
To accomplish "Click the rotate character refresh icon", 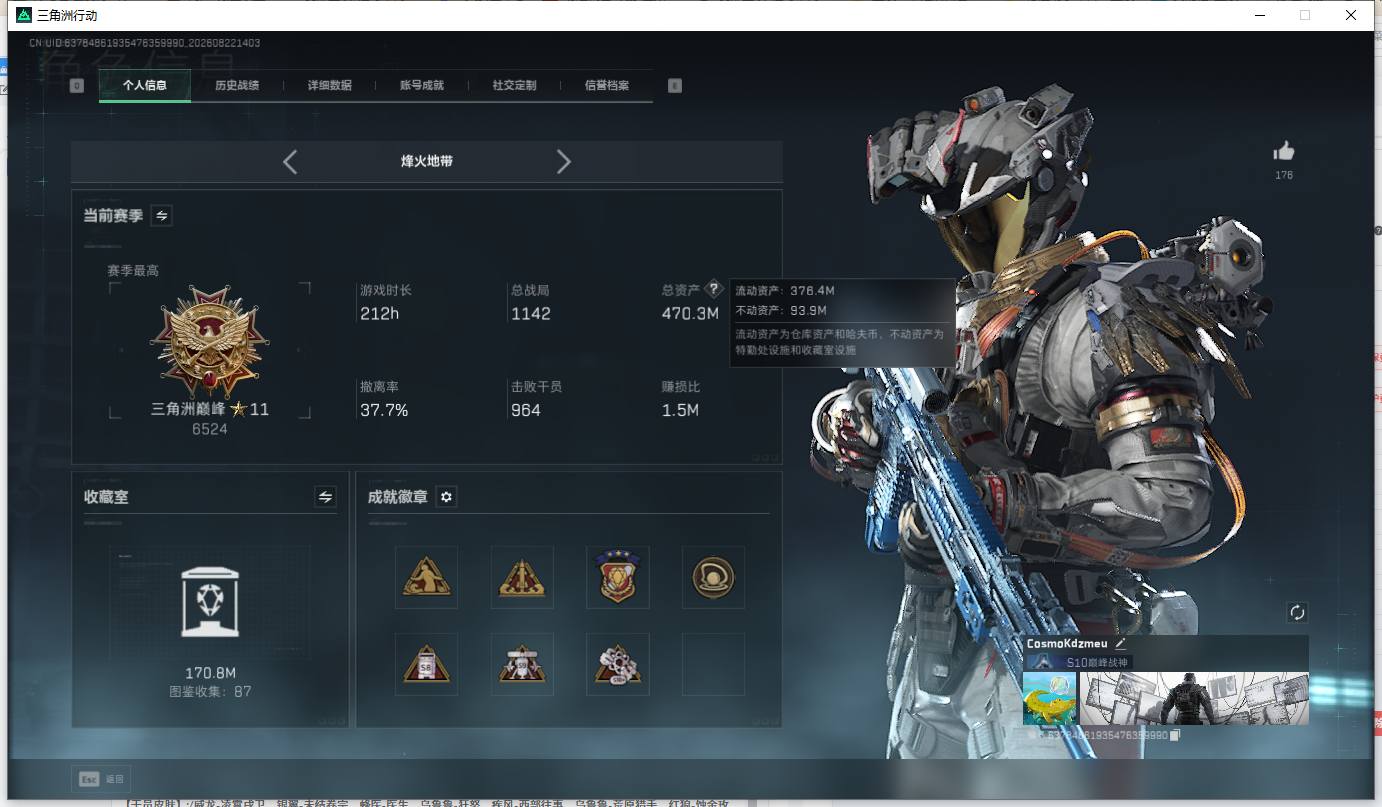I will (x=1297, y=612).
